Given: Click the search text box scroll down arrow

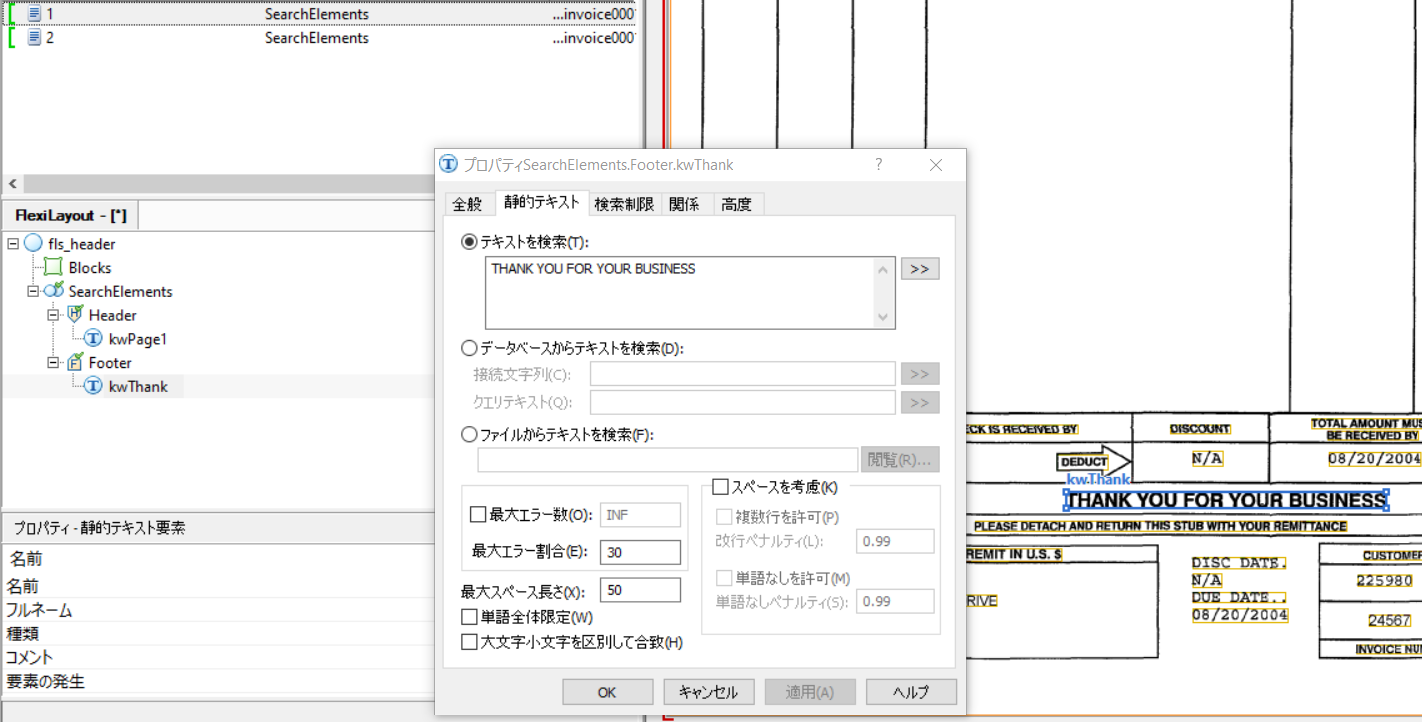Looking at the screenshot, I should pos(883,317).
